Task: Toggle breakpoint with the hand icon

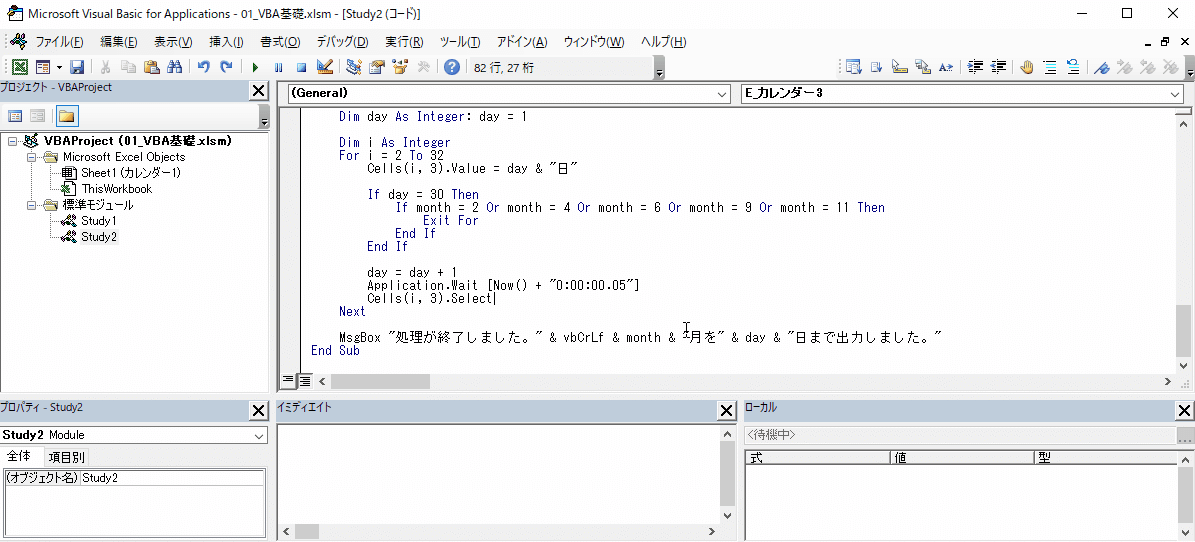Action: tap(1027, 67)
